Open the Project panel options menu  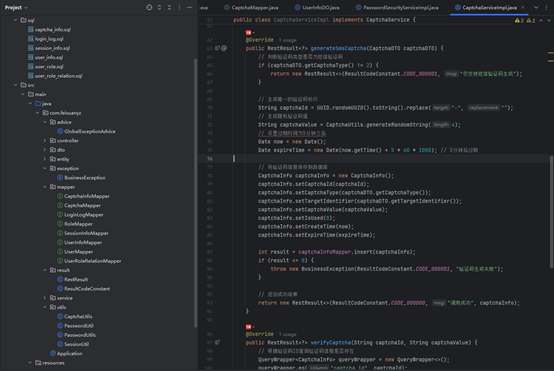pyautogui.click(x=179, y=7)
